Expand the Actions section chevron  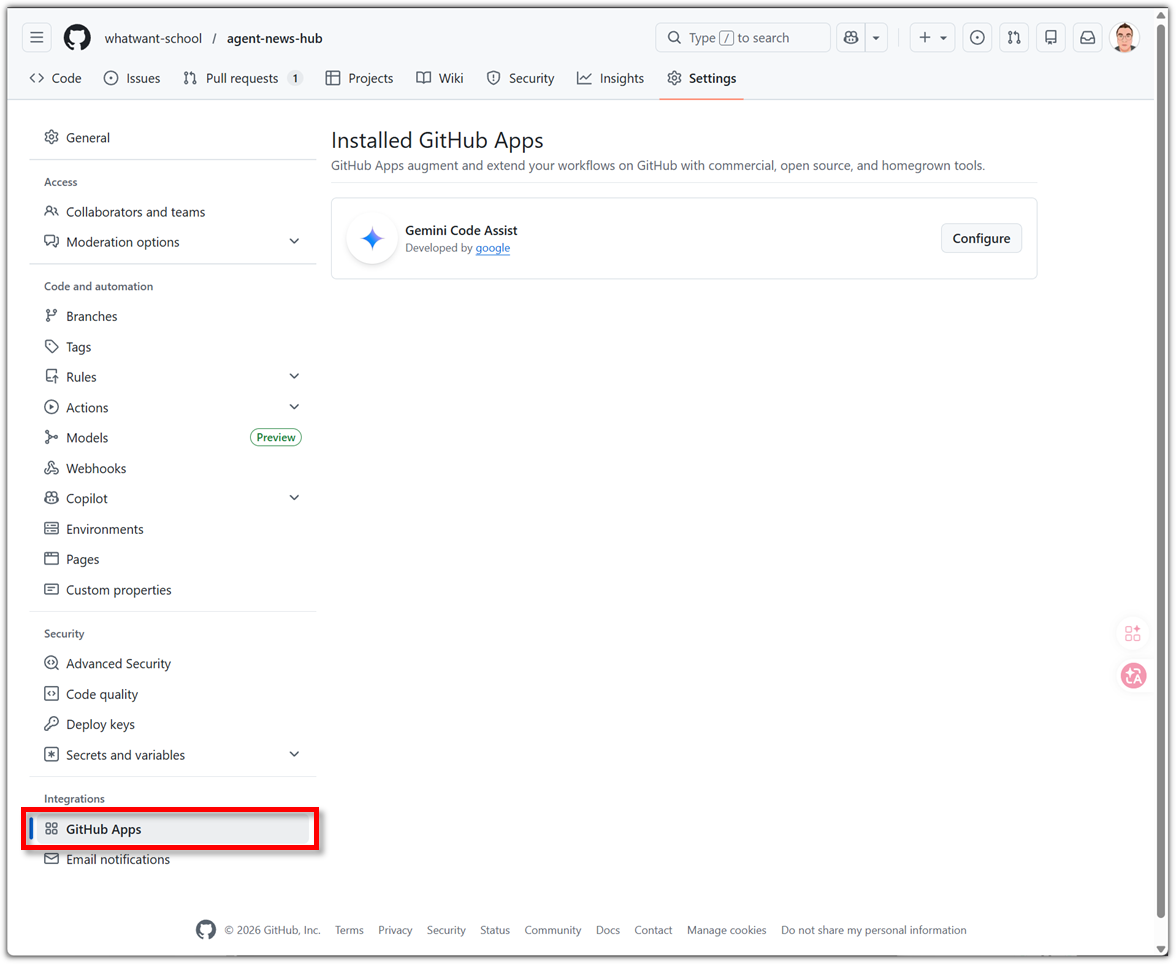coord(294,407)
